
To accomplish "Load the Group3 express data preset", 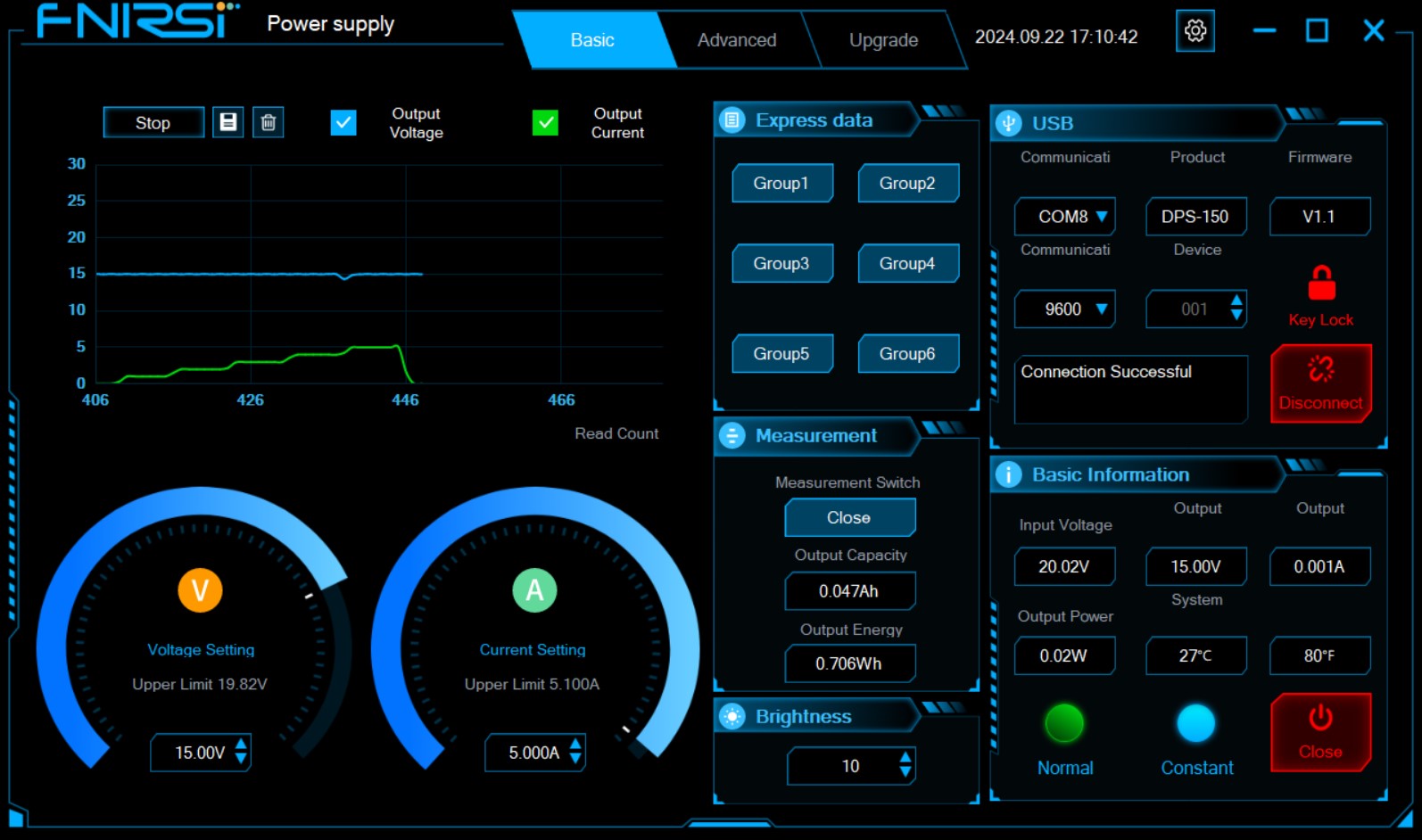I will tap(781, 263).
